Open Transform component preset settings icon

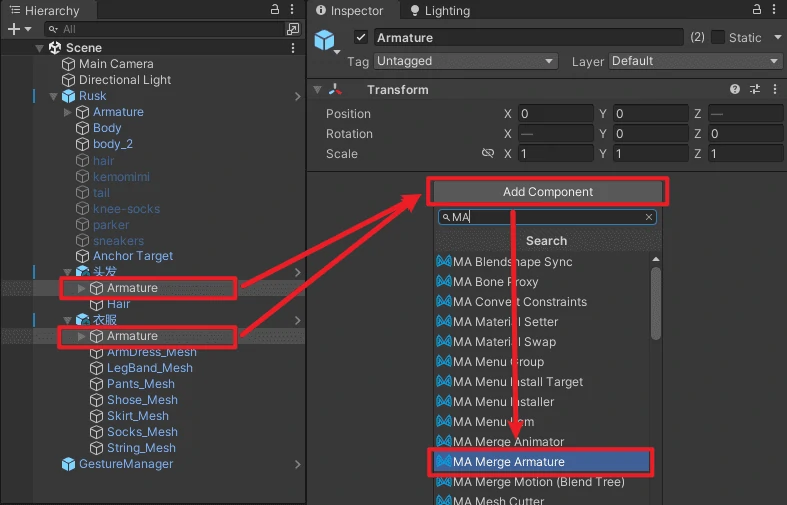(x=755, y=90)
